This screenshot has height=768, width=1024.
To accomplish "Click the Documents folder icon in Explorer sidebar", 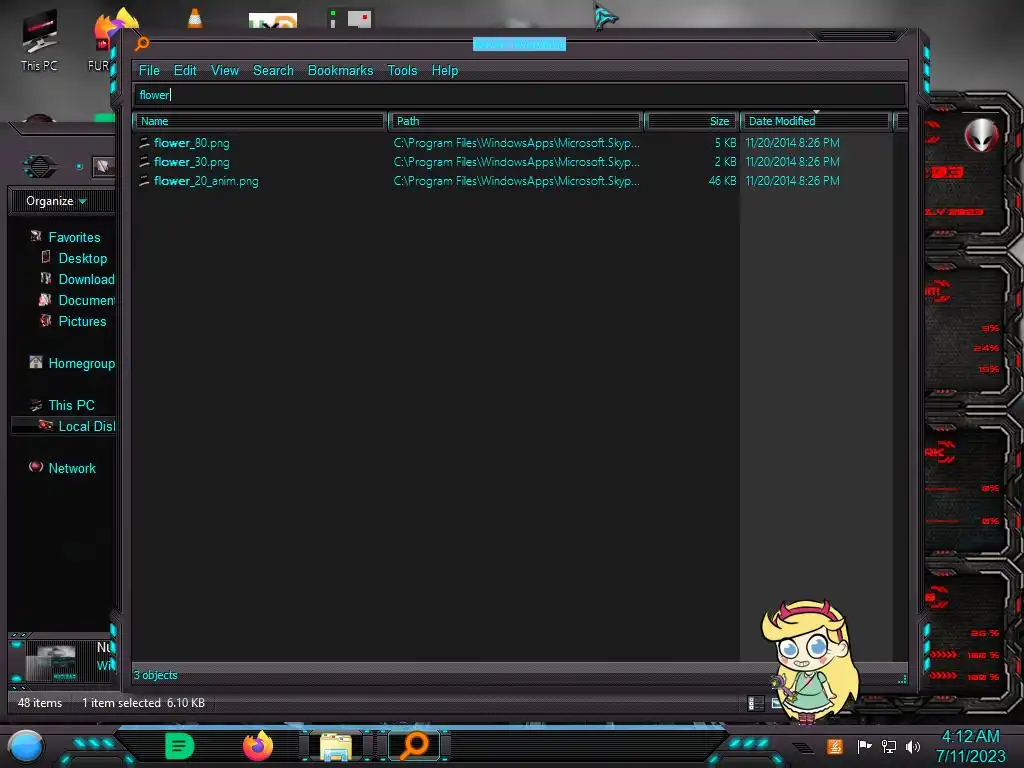I will [x=45, y=300].
